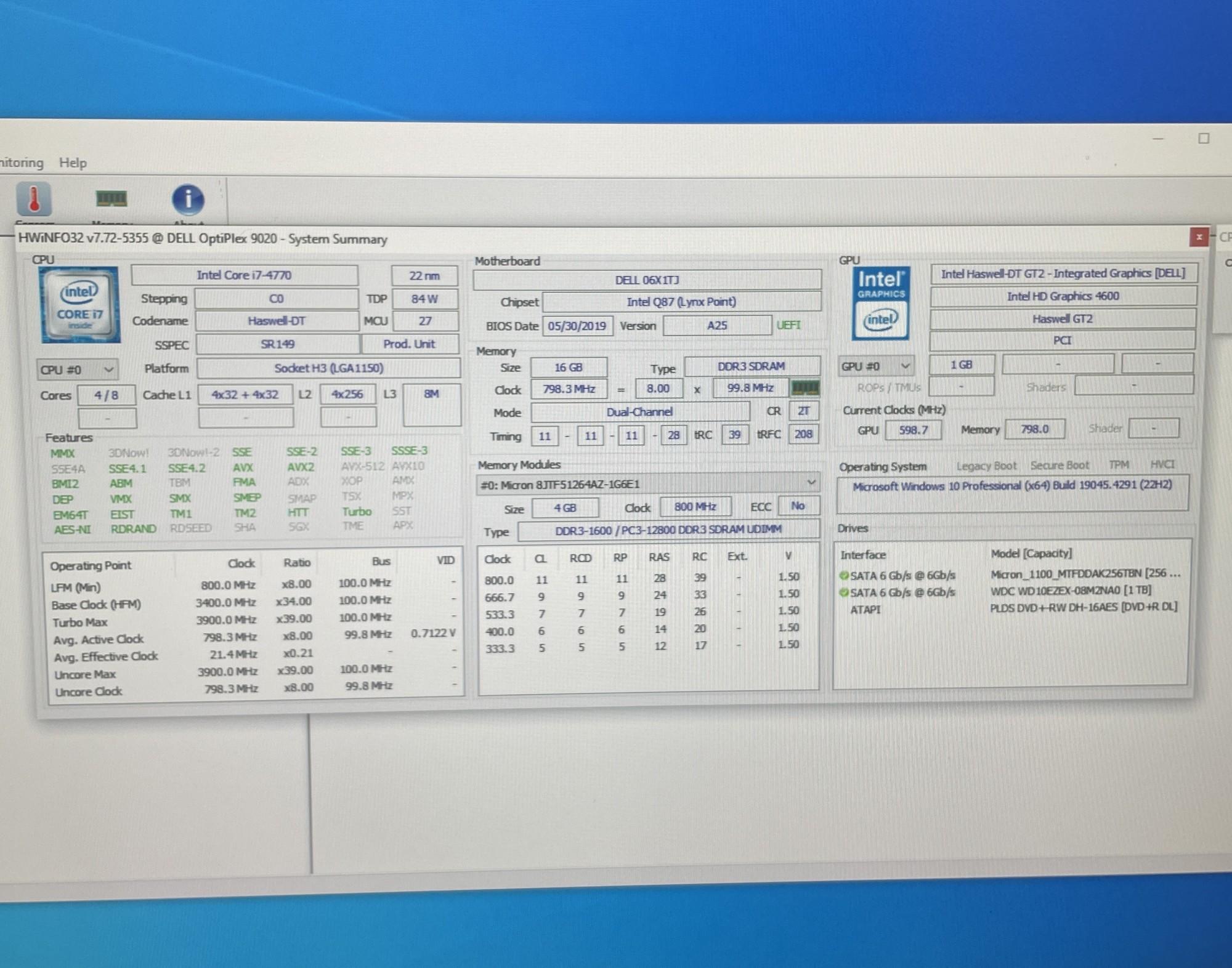Click green status dot of WDC SATA drive
Viewport: 1232px width, 968px height.
[x=844, y=592]
